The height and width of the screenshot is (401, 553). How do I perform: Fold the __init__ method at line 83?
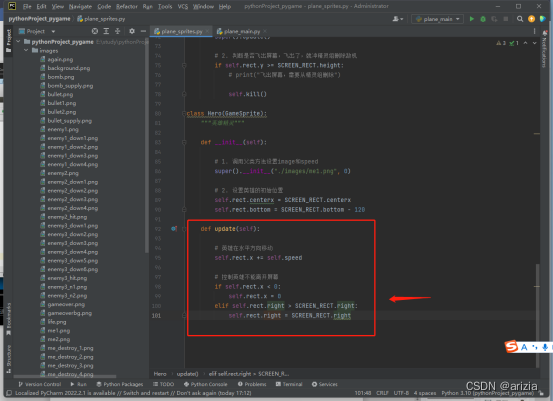[184, 142]
